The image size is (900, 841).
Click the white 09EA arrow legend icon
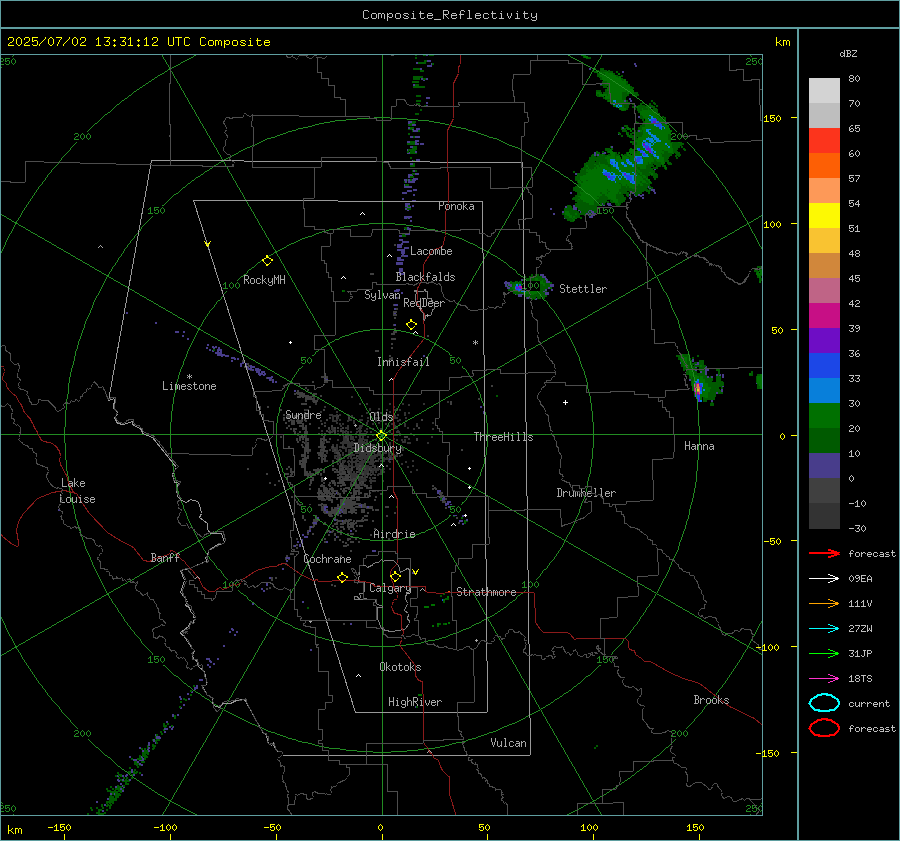(x=824, y=579)
